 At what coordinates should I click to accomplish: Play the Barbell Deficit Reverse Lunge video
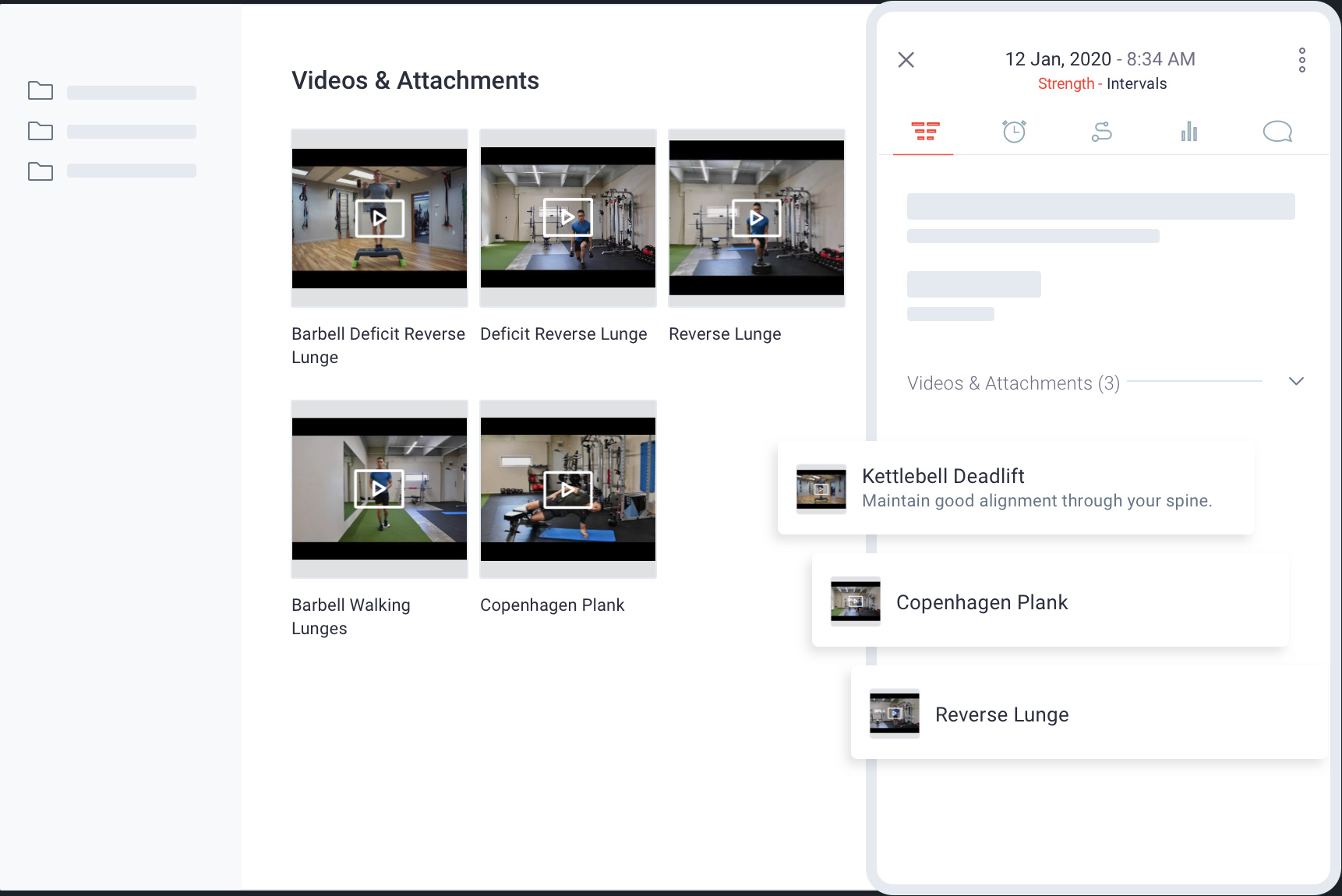(380, 218)
